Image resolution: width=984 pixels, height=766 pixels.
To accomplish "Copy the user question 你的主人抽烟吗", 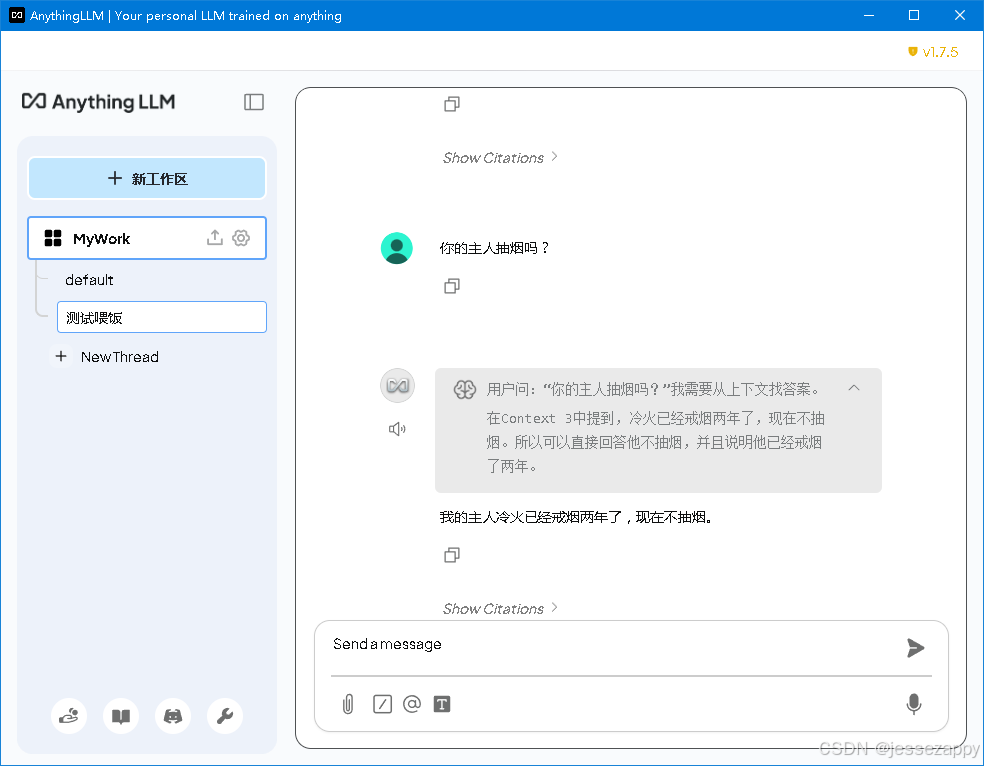I will 452,286.
